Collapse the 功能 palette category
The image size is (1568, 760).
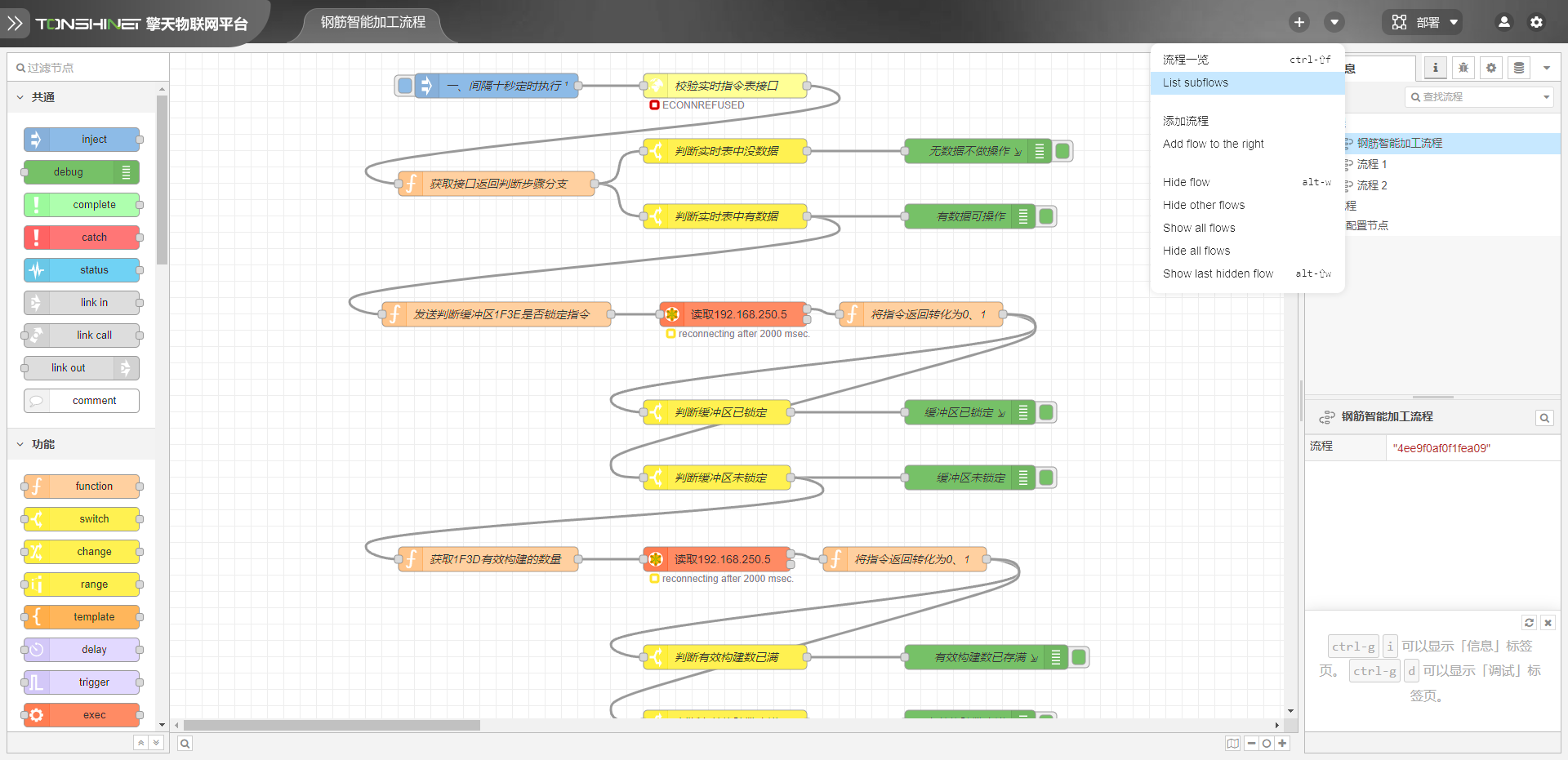pyautogui.click(x=20, y=444)
